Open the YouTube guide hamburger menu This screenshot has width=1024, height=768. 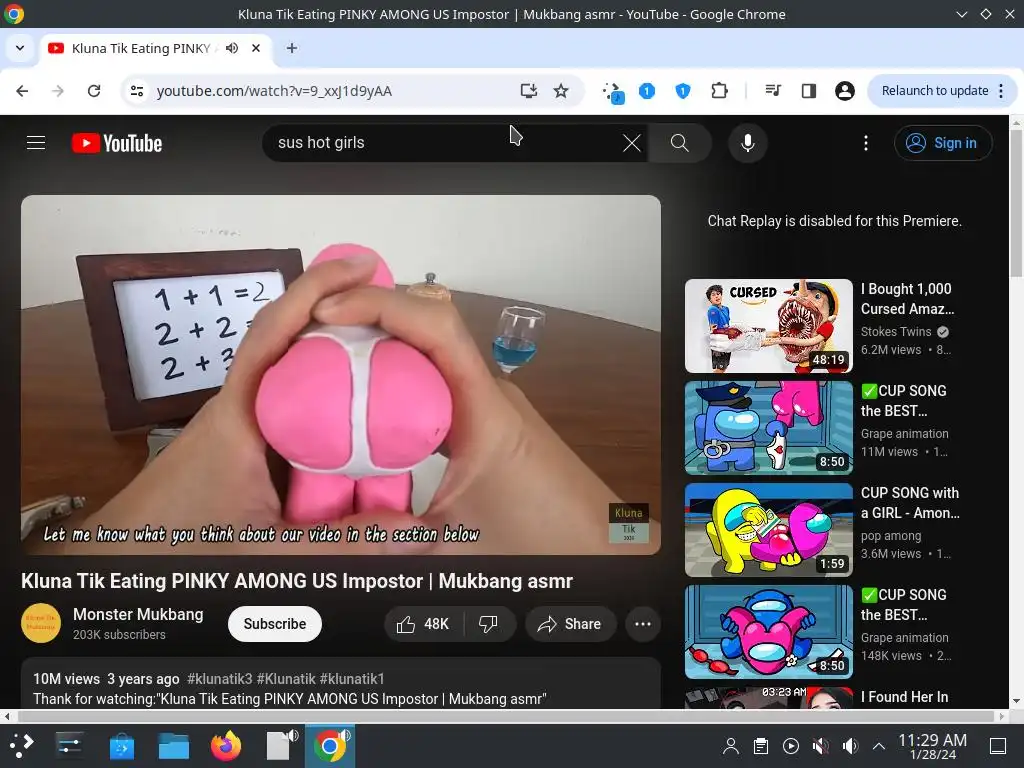(x=36, y=142)
